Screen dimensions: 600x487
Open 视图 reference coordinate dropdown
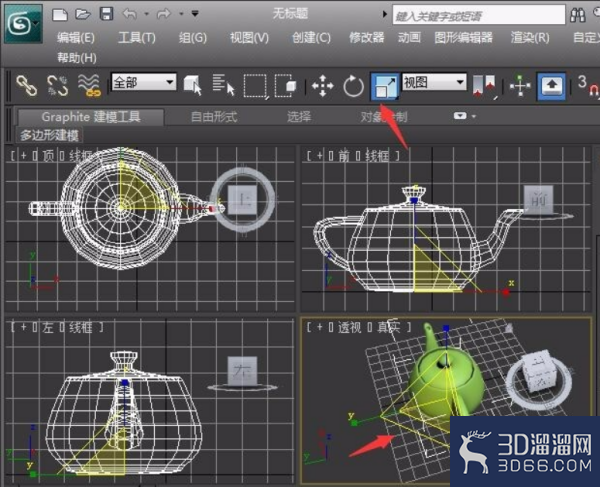click(x=434, y=82)
